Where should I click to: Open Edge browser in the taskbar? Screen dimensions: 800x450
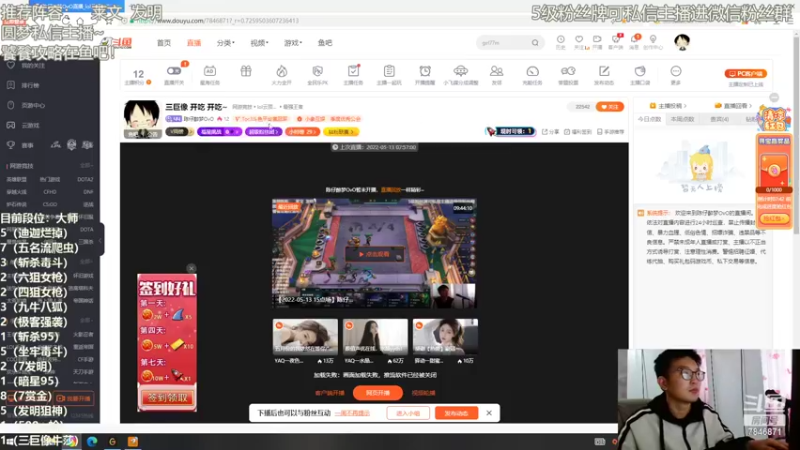point(92,441)
